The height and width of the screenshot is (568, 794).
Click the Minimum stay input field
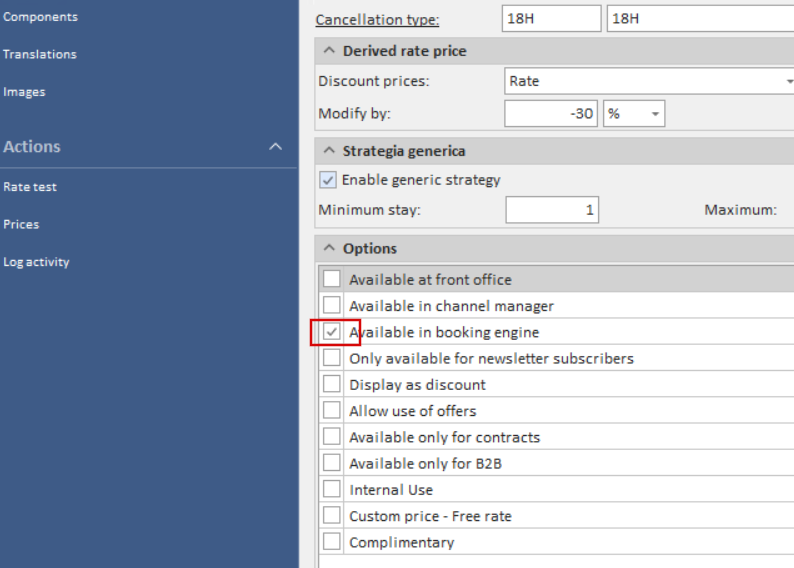click(x=552, y=210)
